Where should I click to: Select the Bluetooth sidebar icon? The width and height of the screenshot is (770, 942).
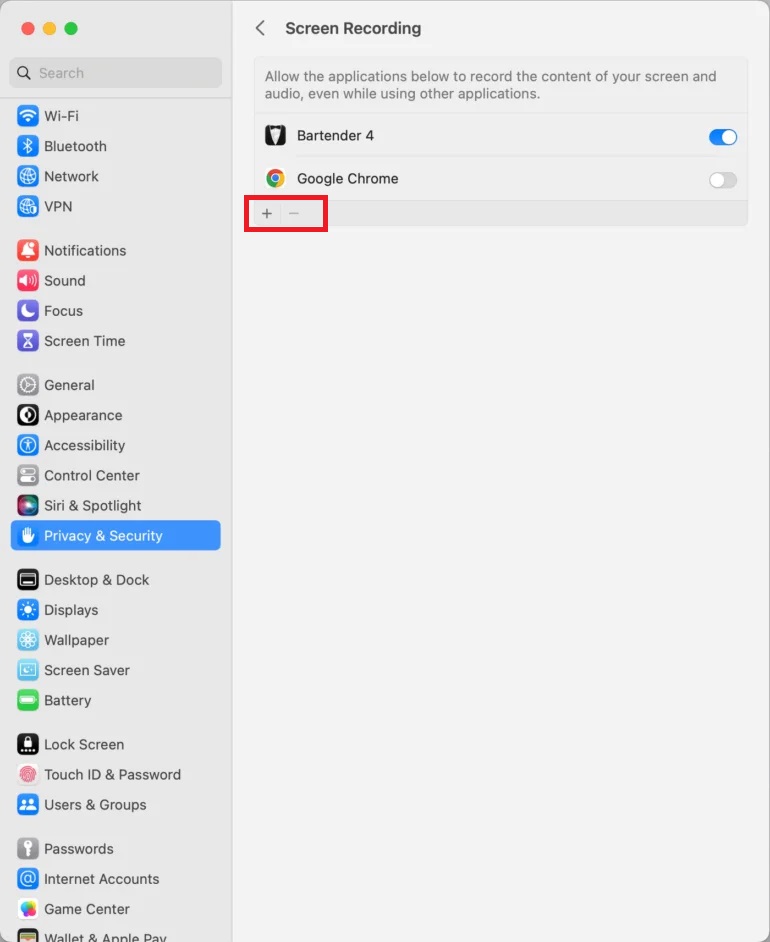28,146
